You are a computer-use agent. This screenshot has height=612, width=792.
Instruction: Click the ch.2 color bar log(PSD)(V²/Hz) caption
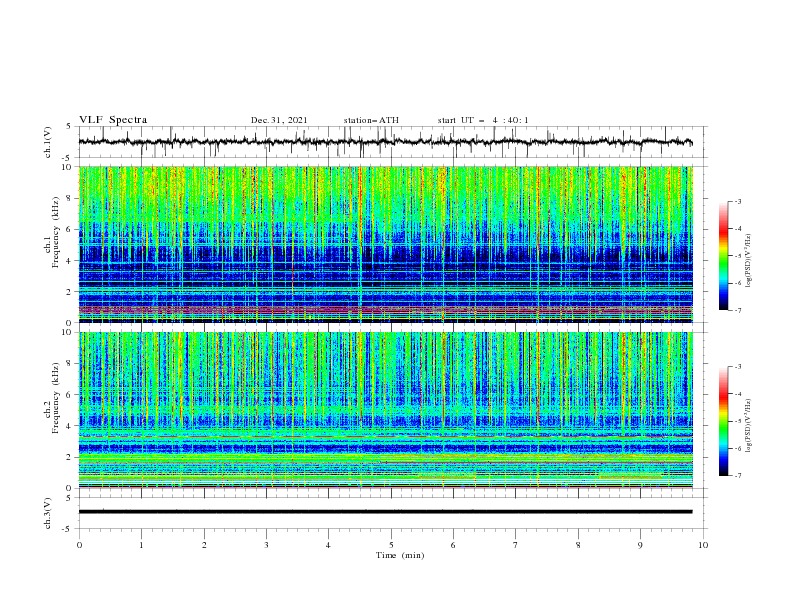point(749,426)
